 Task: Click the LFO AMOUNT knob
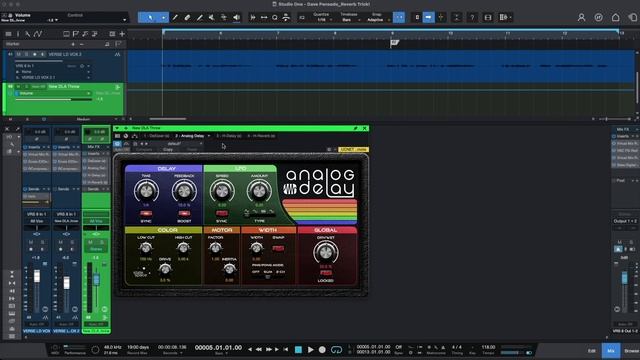point(259,191)
